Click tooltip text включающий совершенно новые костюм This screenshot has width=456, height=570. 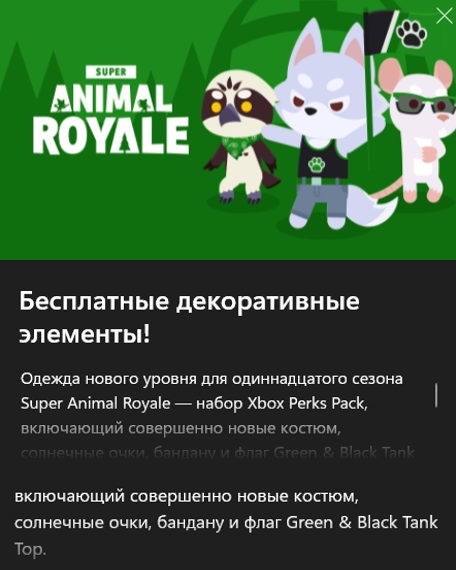tap(186, 496)
